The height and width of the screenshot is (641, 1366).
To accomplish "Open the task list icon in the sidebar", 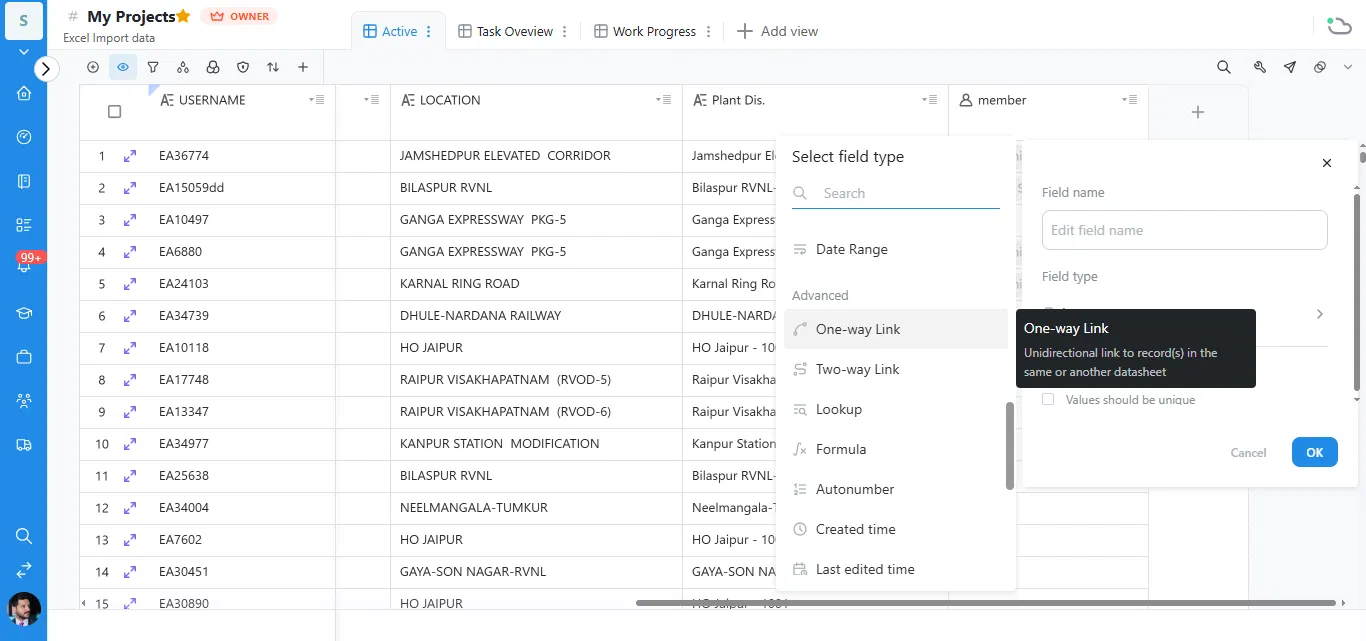I will (24, 225).
